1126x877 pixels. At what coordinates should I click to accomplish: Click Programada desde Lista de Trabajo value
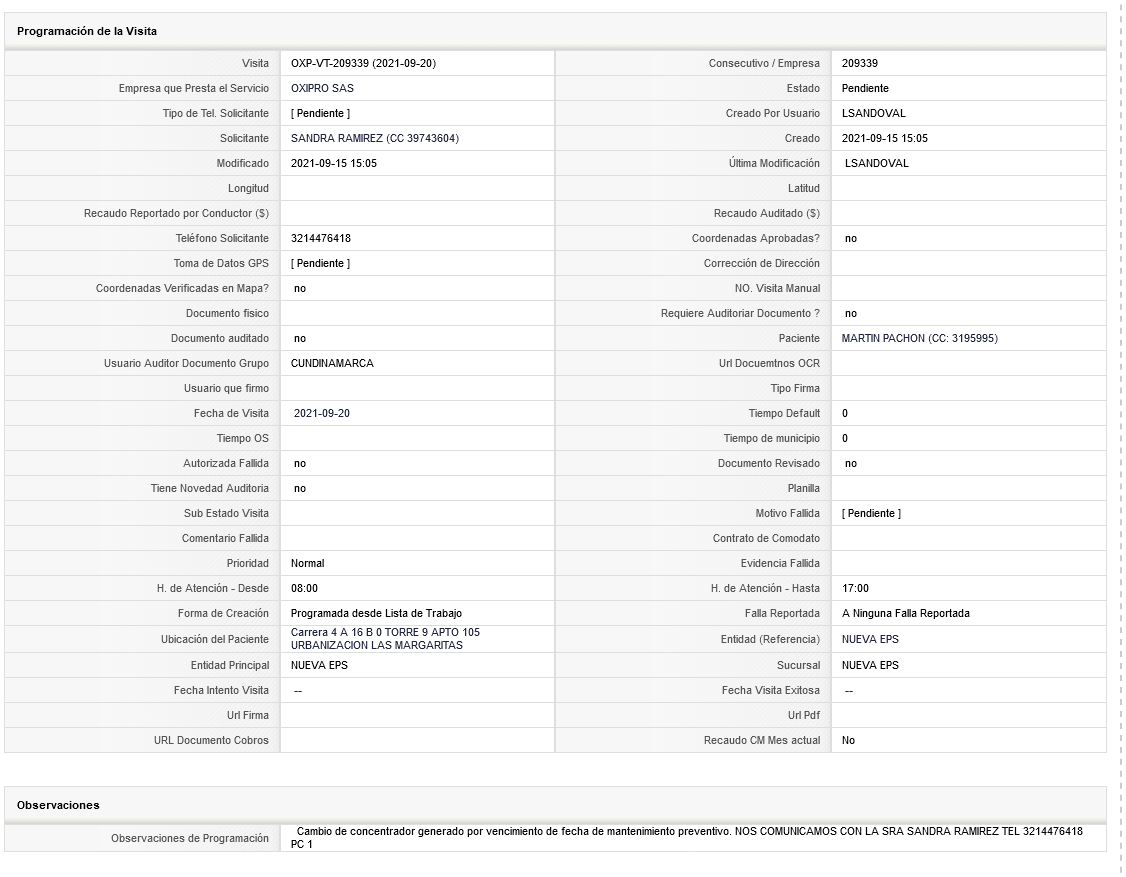click(x=376, y=614)
